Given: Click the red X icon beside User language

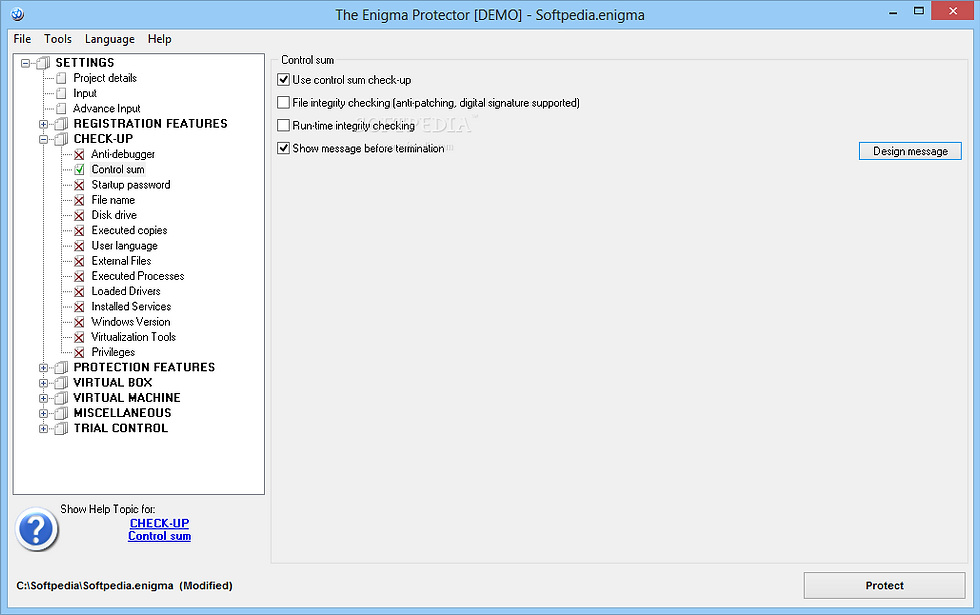Looking at the screenshot, I should (x=79, y=246).
